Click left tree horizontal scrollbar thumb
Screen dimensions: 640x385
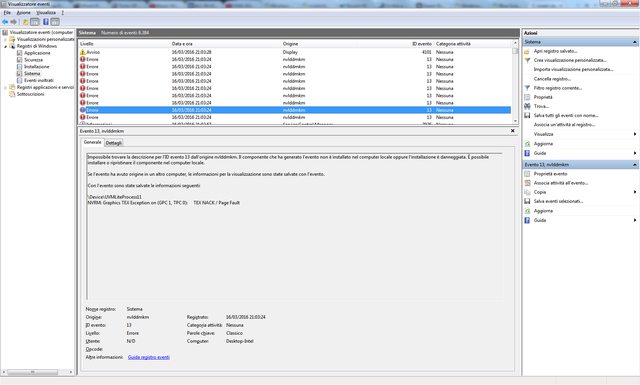coord(32,372)
